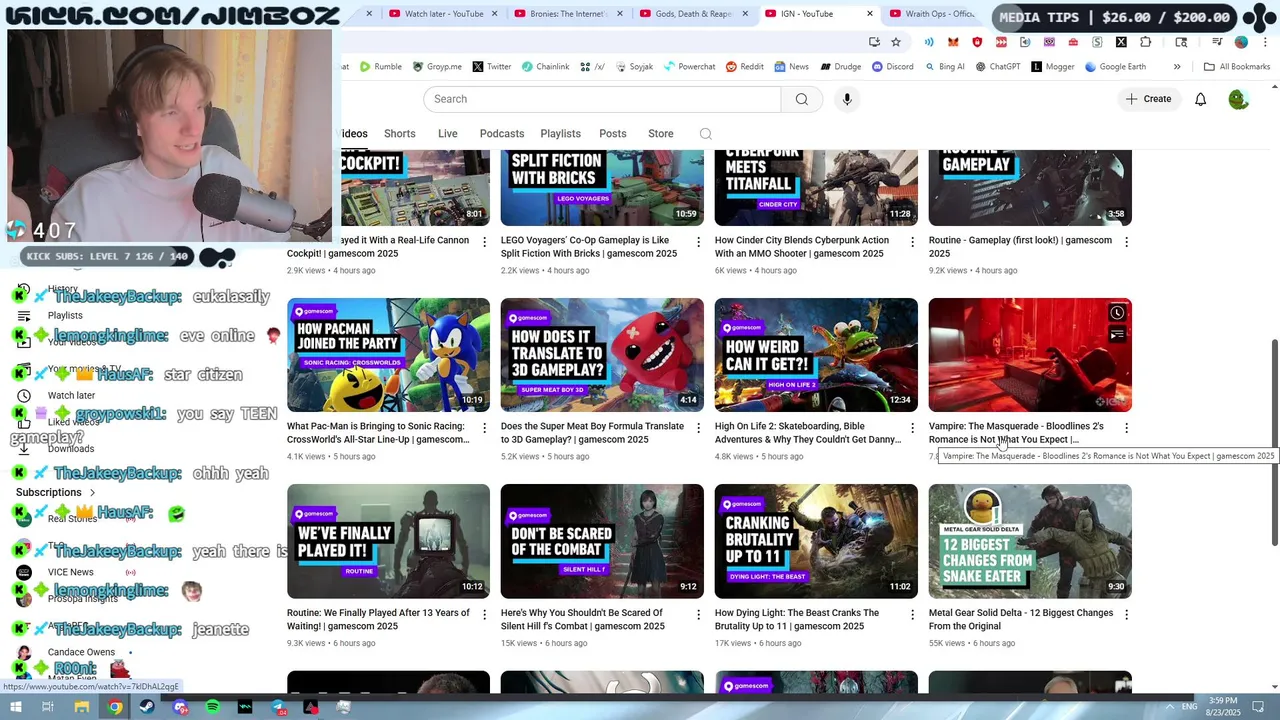The height and width of the screenshot is (720, 1280).
Task: Open Spotify from the taskbar
Action: [213, 707]
